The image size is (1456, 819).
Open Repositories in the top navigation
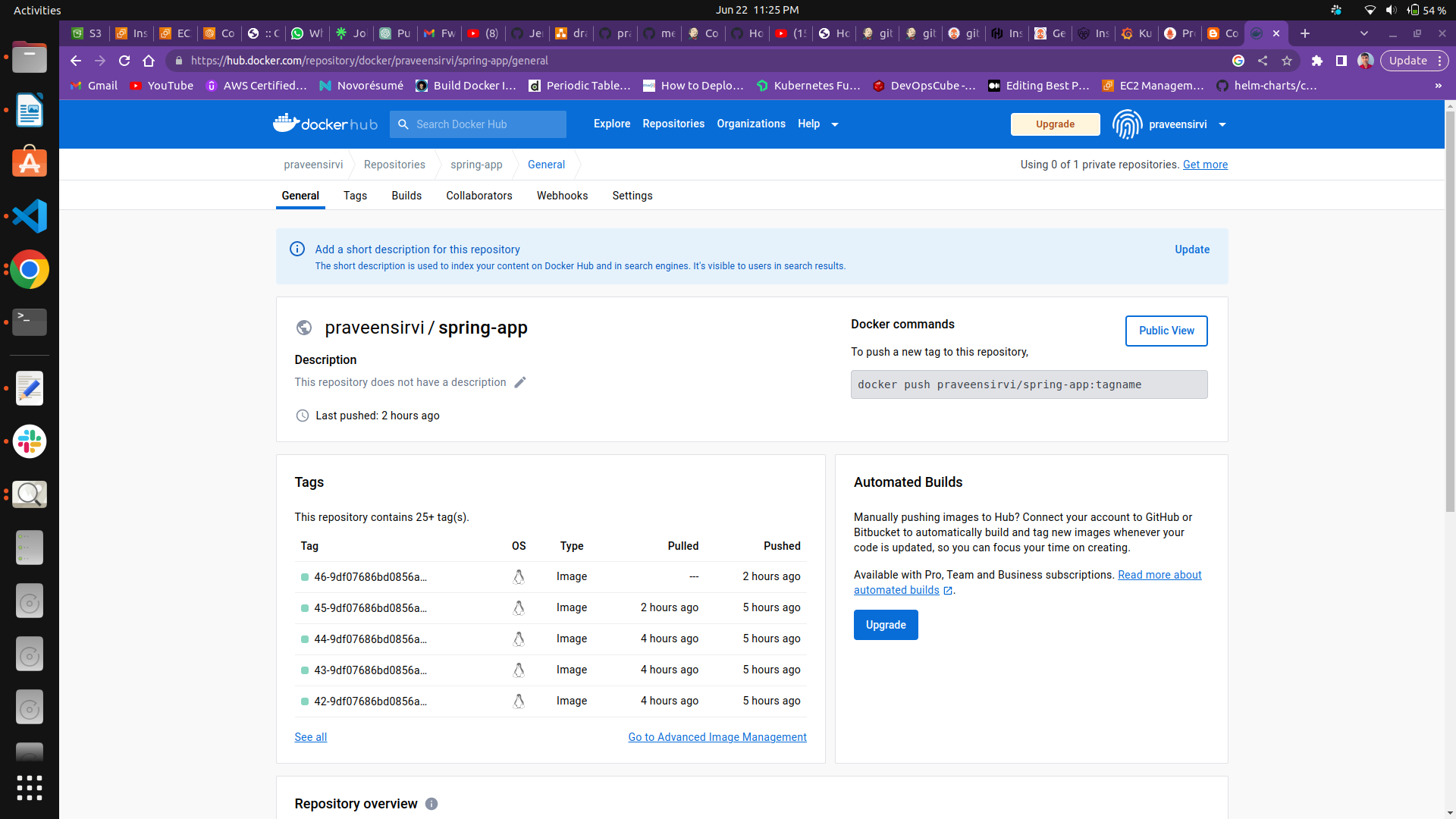673,124
